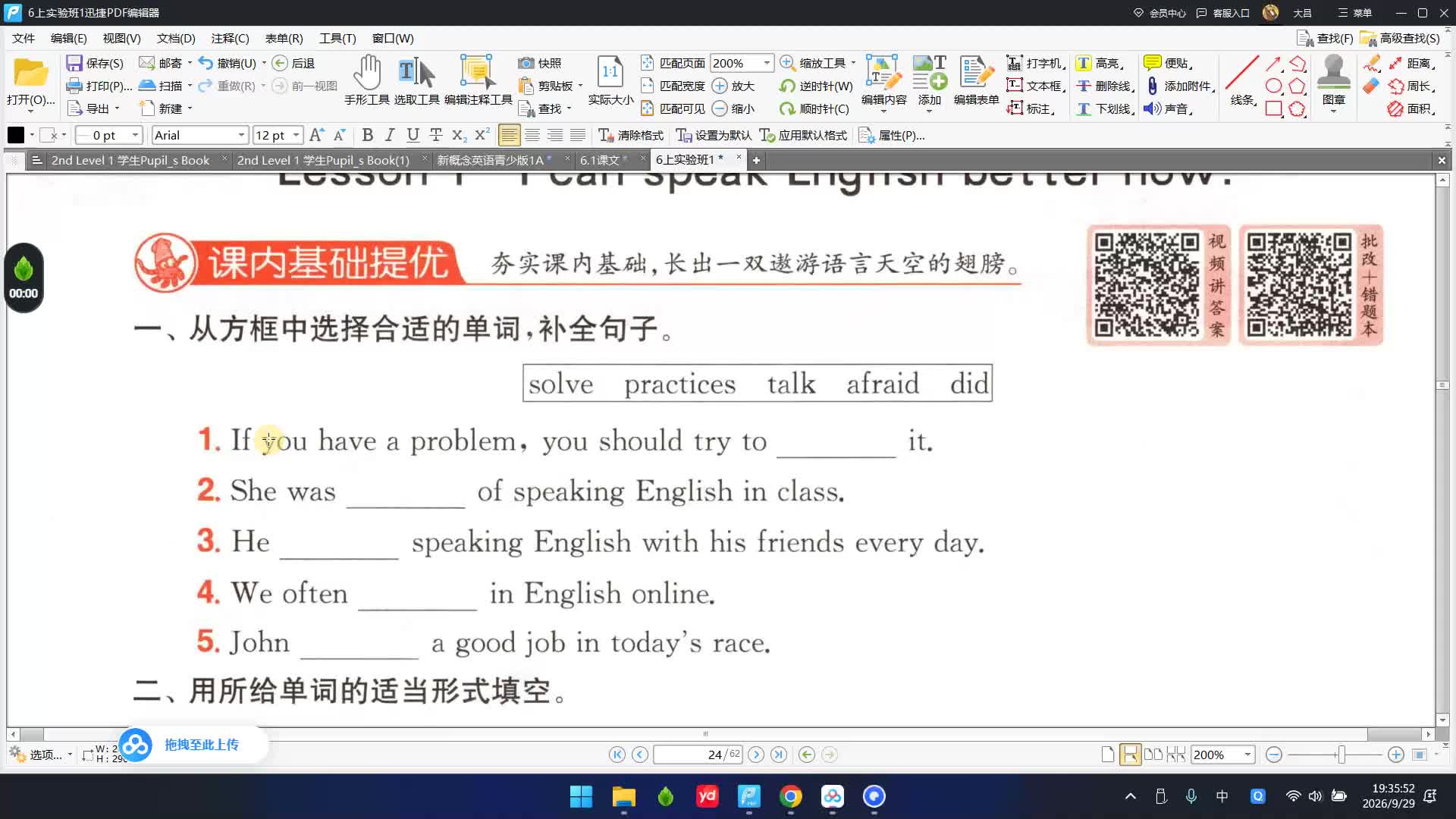Expand the Arial font name dropdown
1456x819 pixels.
point(241,135)
